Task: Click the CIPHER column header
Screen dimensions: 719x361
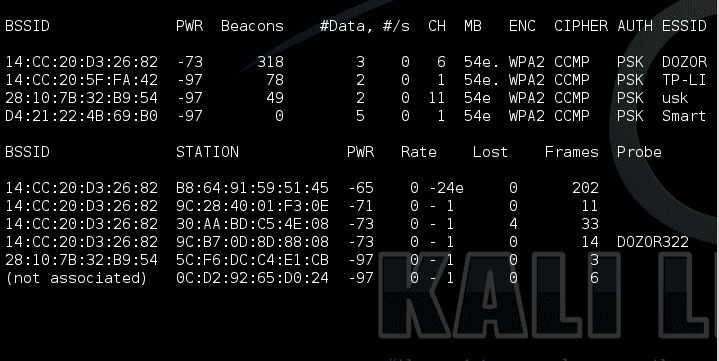Action: [x=581, y=26]
